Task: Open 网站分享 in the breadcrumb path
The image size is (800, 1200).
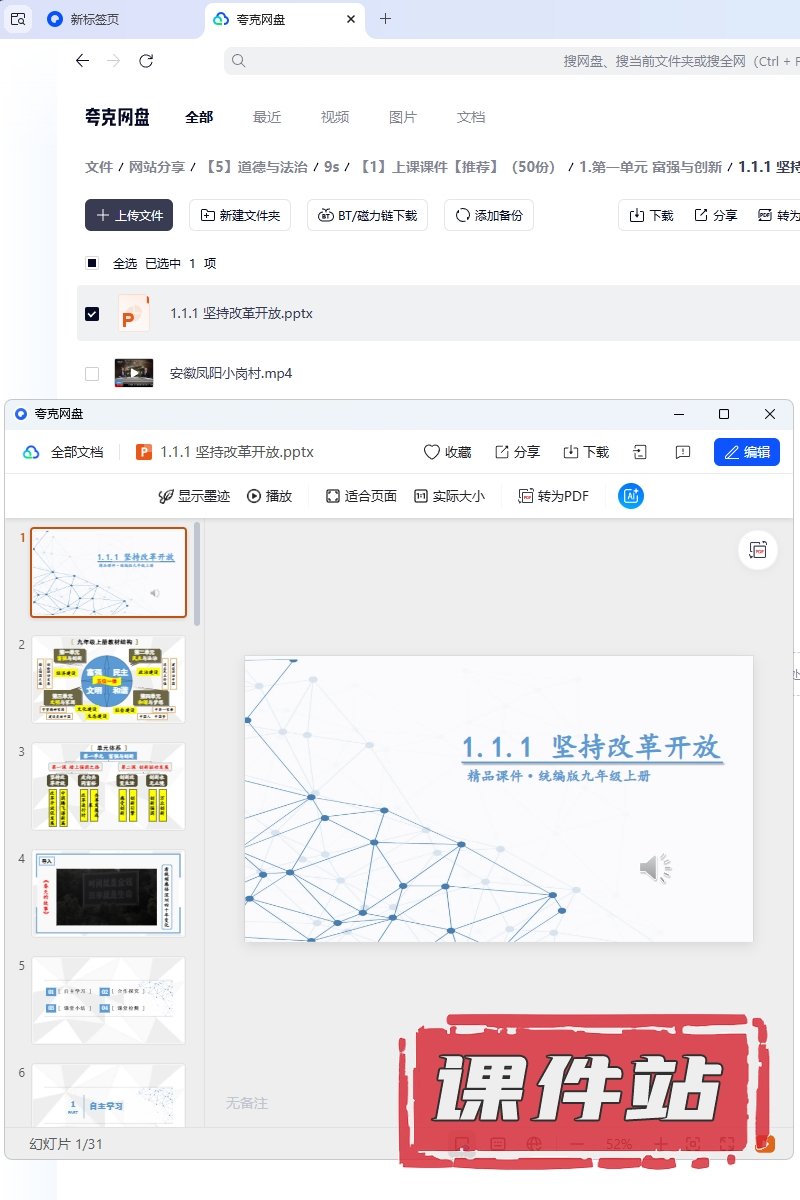Action: point(157,167)
